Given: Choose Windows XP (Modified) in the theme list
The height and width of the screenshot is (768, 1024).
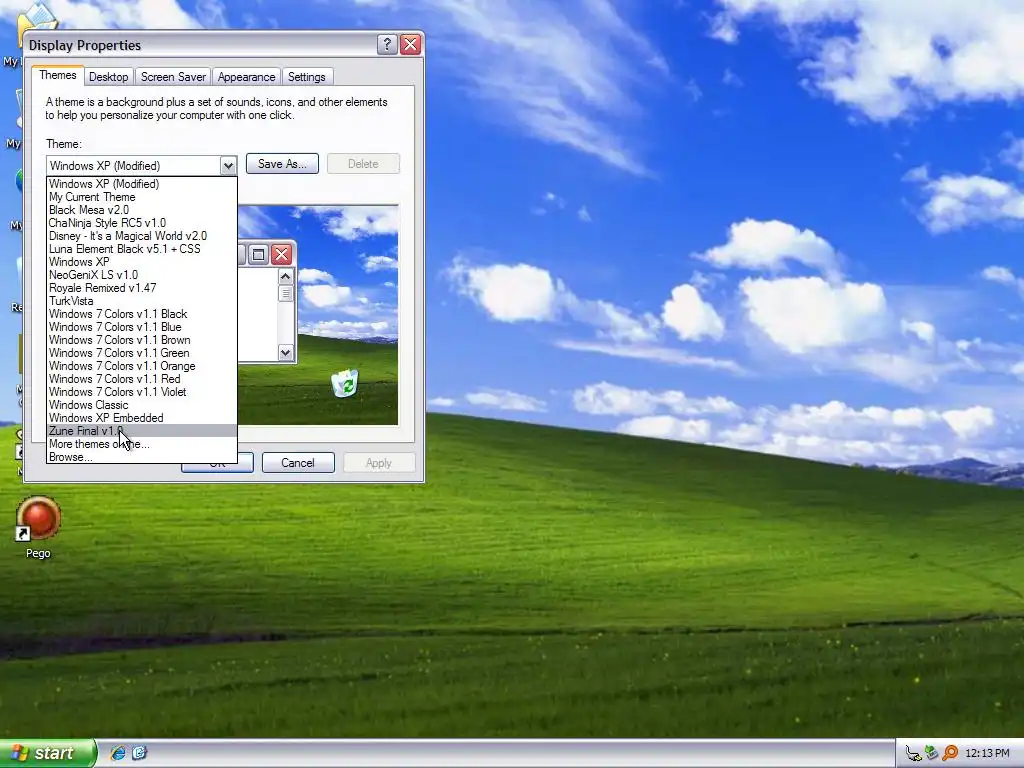Looking at the screenshot, I should pyautogui.click(x=142, y=184).
